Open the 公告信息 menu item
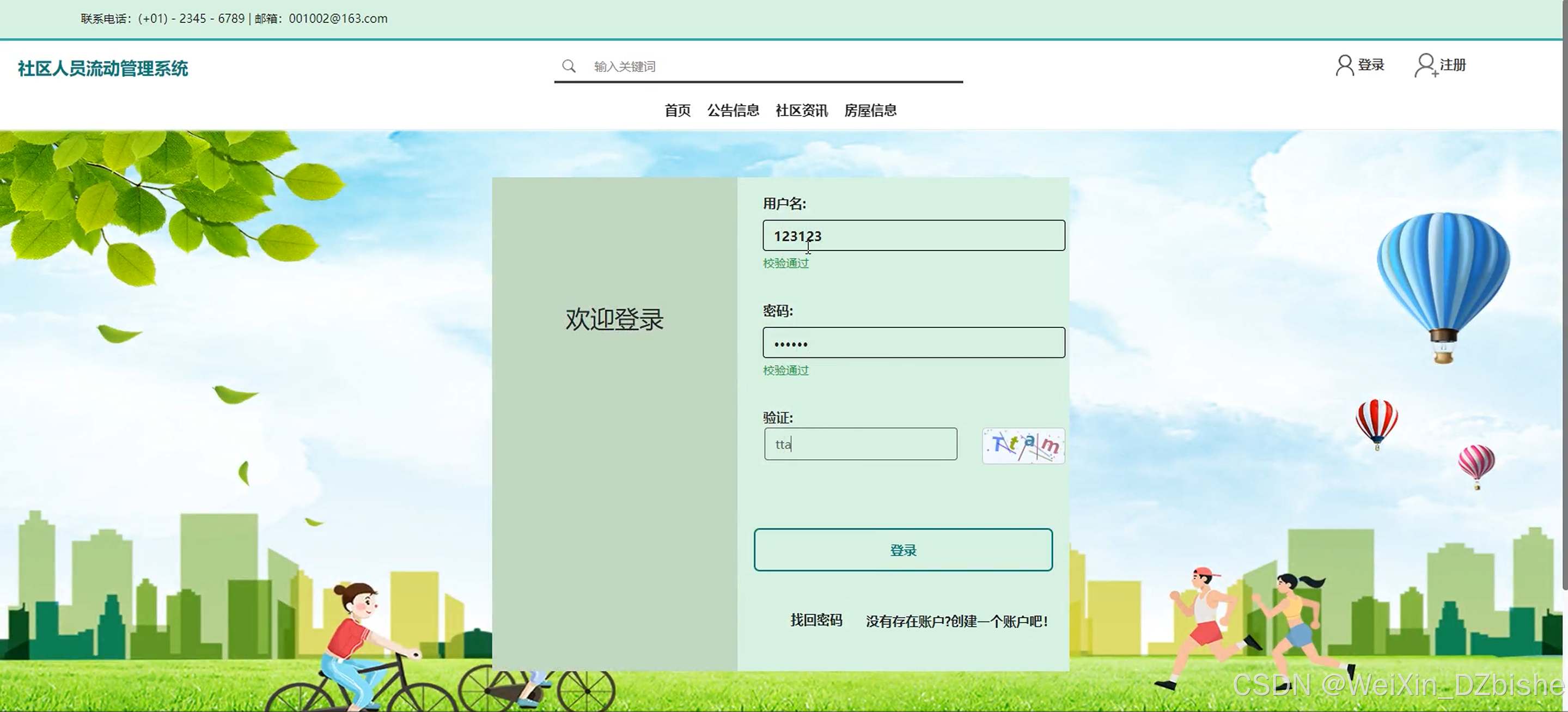 point(733,110)
